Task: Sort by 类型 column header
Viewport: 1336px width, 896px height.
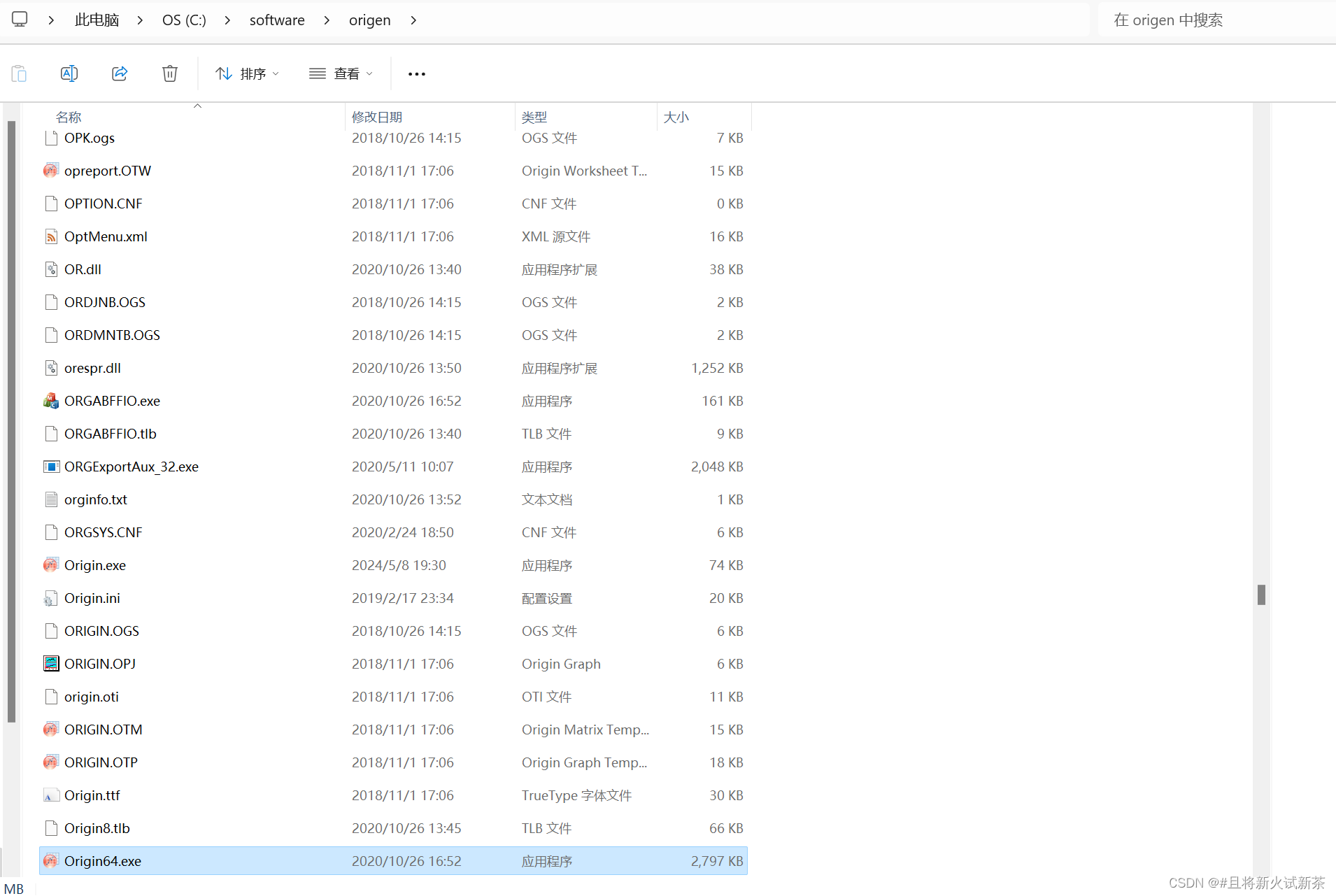Action: [x=534, y=117]
